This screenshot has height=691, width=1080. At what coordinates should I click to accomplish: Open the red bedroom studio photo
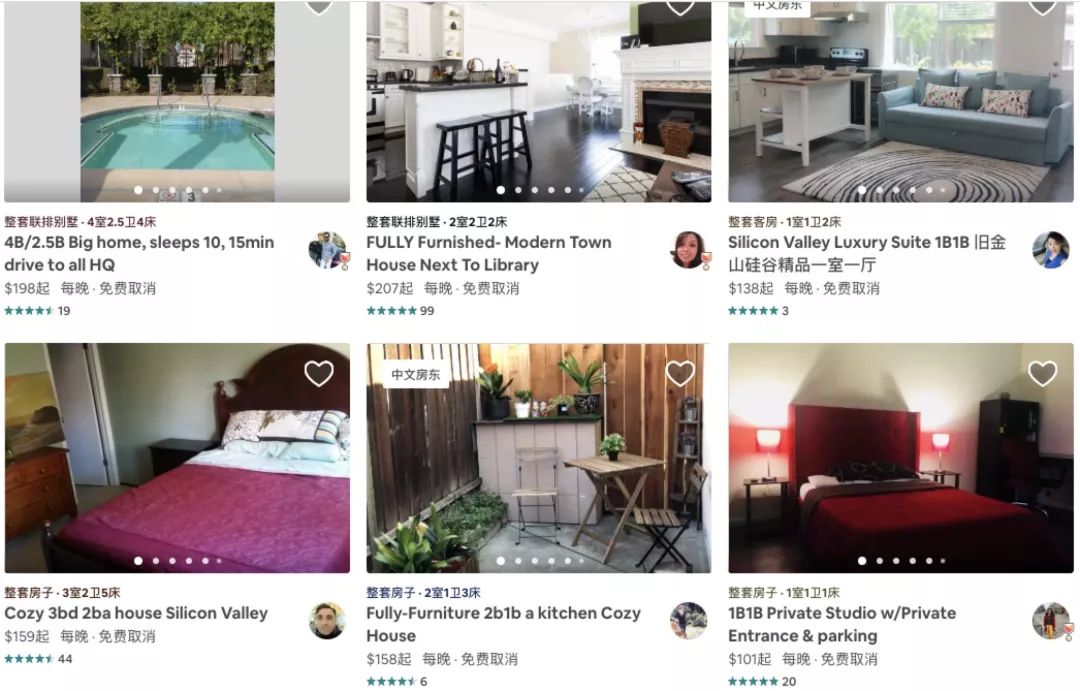[x=901, y=458]
